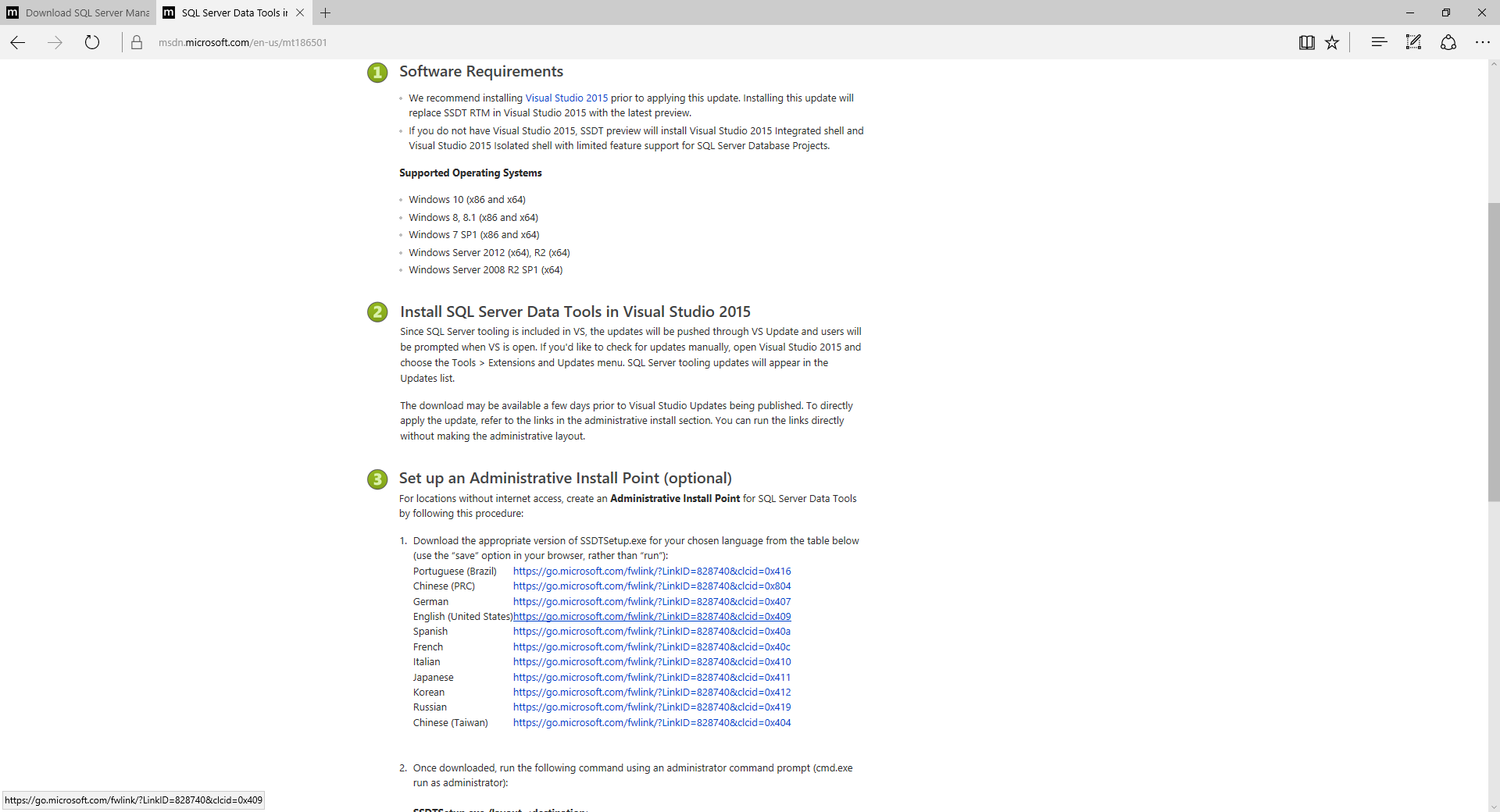Open German download link 0x407

tap(652, 602)
